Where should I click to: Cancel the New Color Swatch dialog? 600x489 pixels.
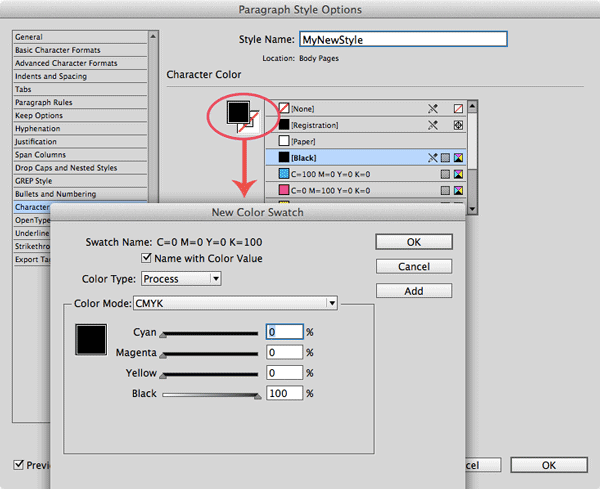tap(414, 266)
